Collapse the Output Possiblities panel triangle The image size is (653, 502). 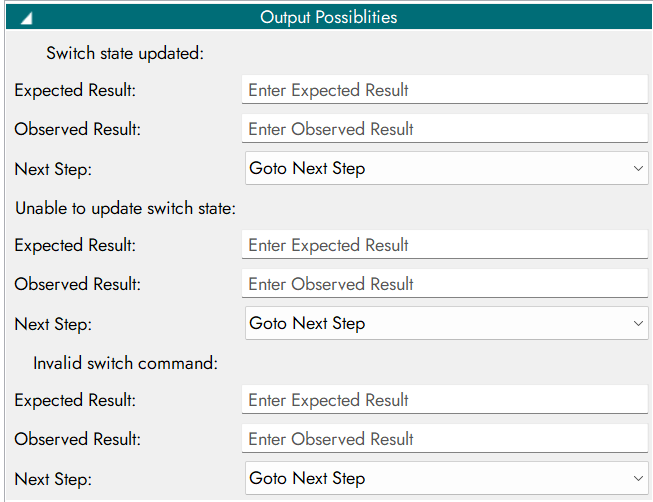27,18
